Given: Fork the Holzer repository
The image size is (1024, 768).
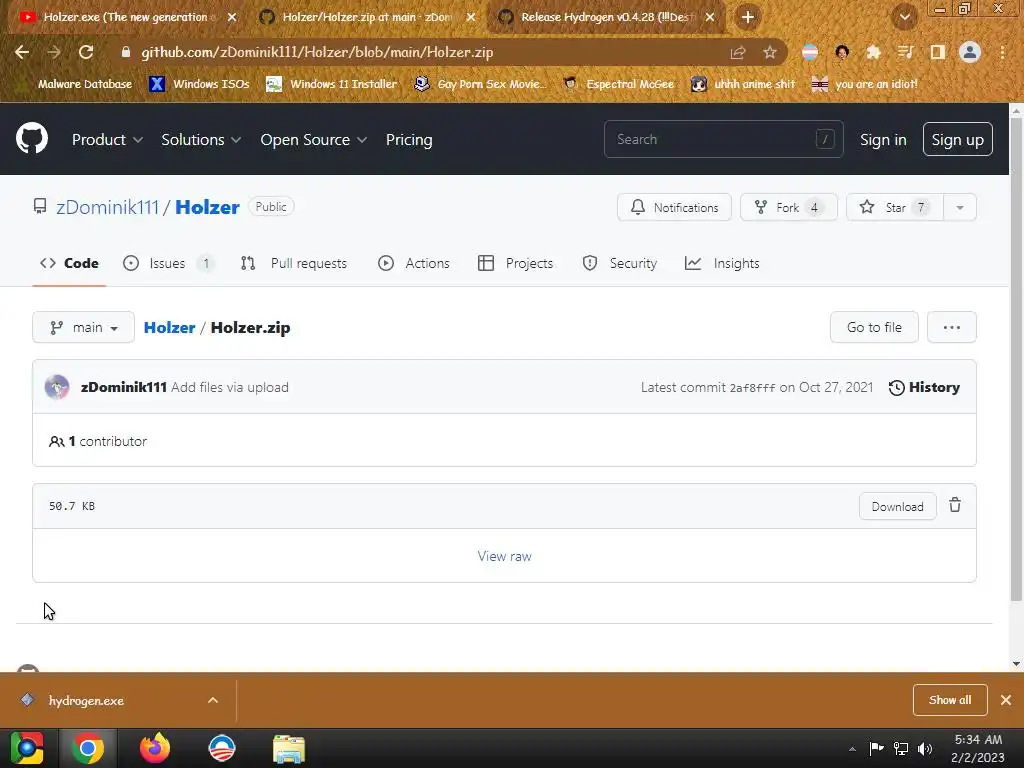Looking at the screenshot, I should (x=788, y=207).
